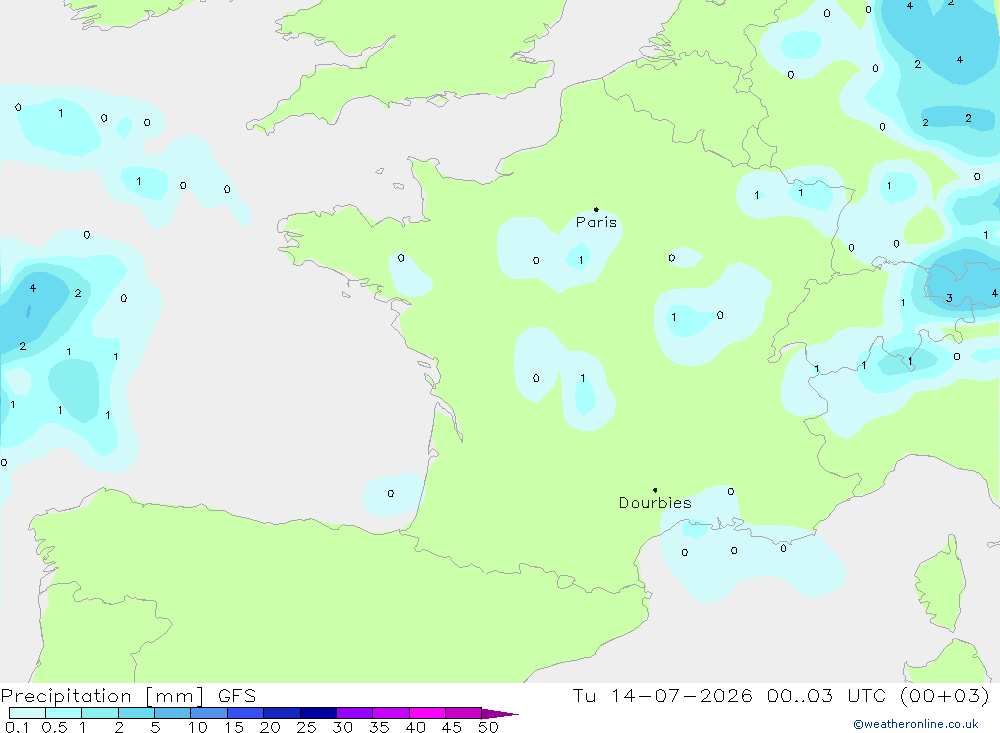Image resolution: width=1000 pixels, height=733 pixels.
Task: Select the purple 30-35 legend swatch
Action: point(355,713)
